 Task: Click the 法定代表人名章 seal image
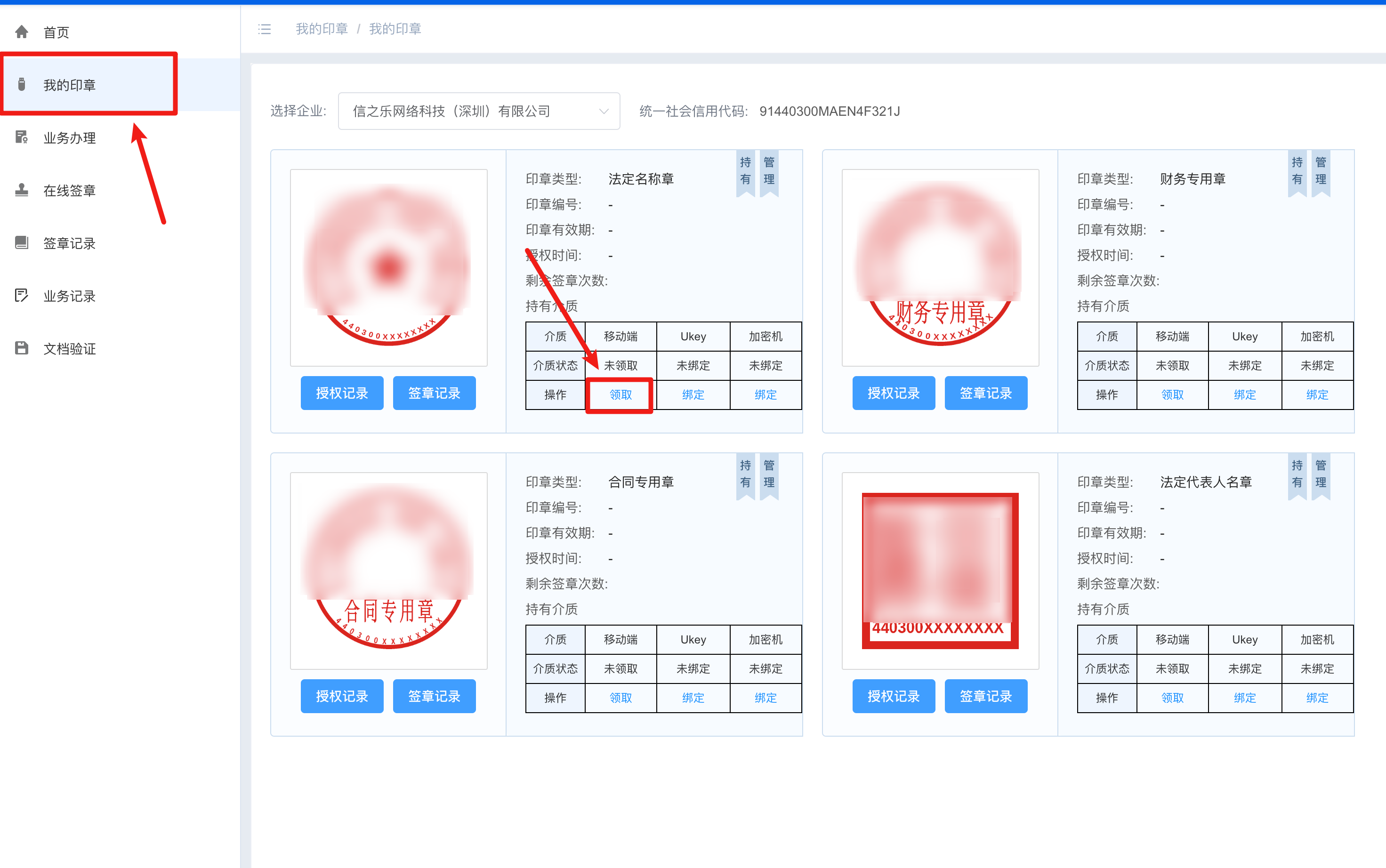[940, 571]
